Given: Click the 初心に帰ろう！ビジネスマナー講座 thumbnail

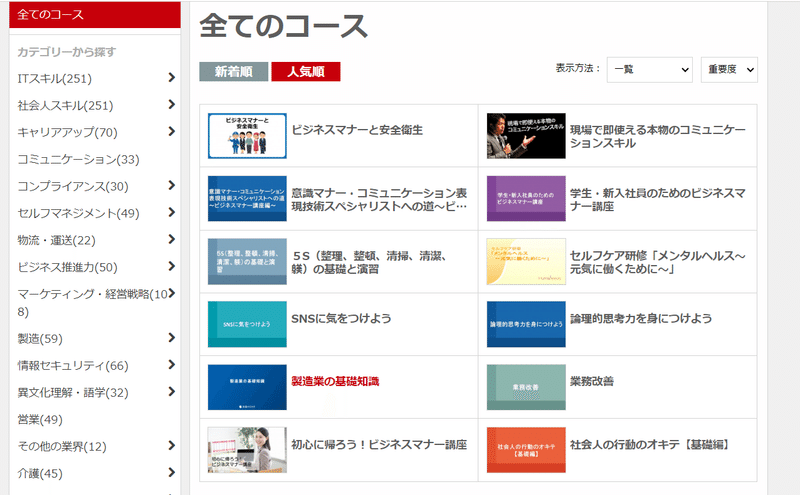Looking at the screenshot, I should pyautogui.click(x=247, y=450).
